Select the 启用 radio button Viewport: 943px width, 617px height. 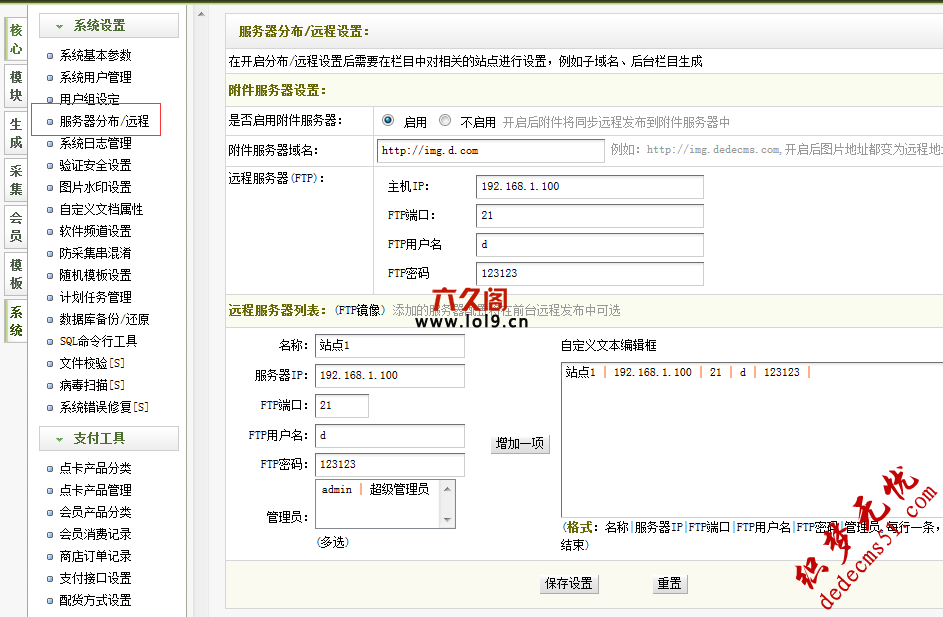[x=388, y=121]
